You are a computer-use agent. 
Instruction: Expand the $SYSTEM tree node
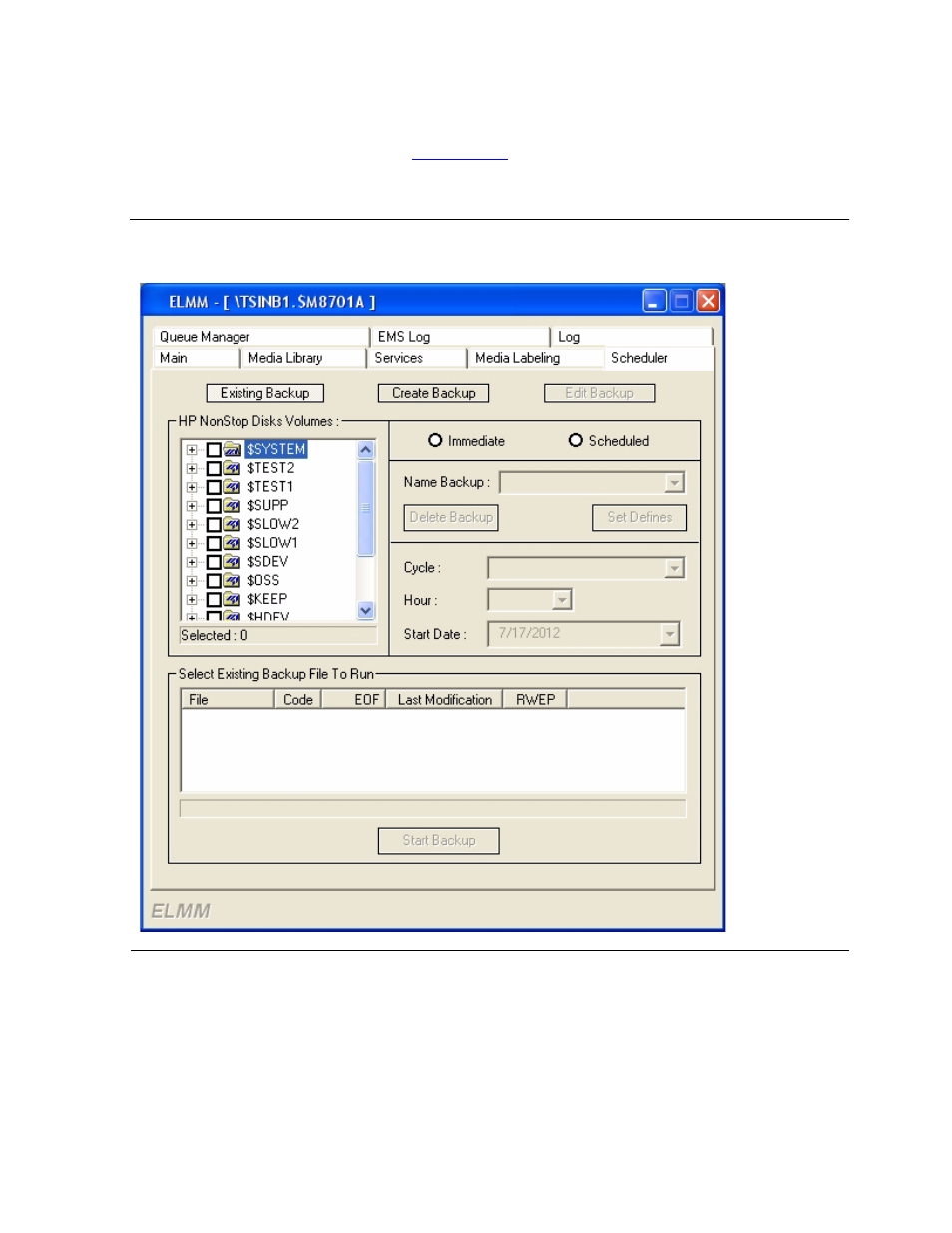pyautogui.click(x=192, y=450)
